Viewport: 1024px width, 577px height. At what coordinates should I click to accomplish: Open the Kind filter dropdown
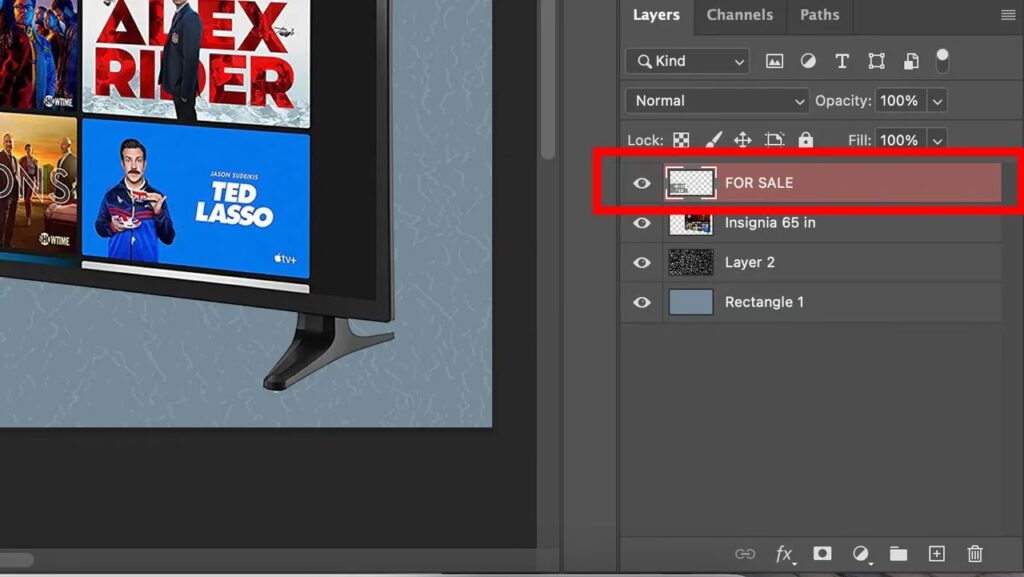coord(686,61)
